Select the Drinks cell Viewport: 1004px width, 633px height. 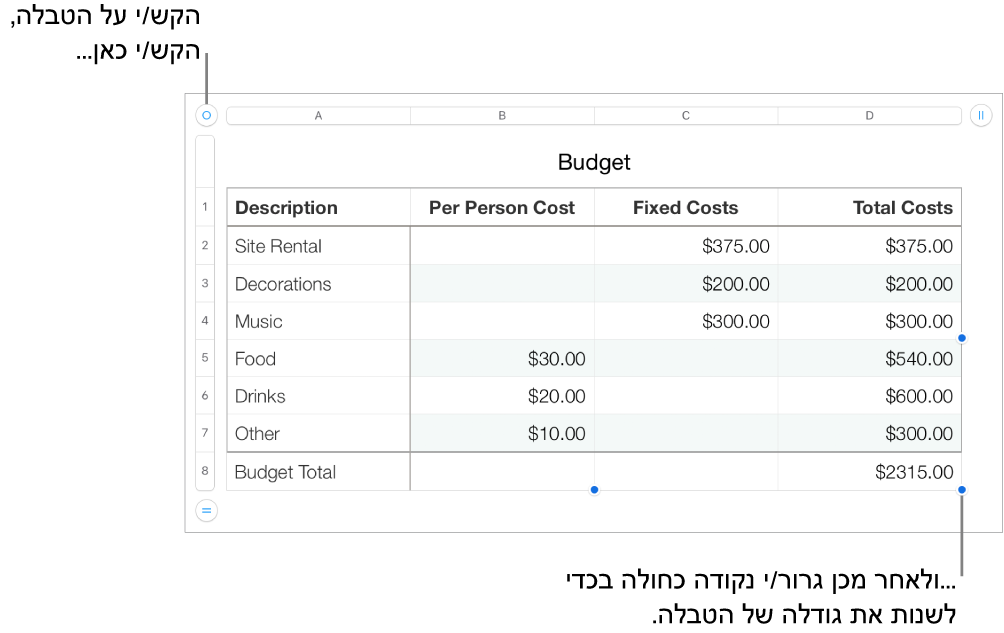pos(318,396)
